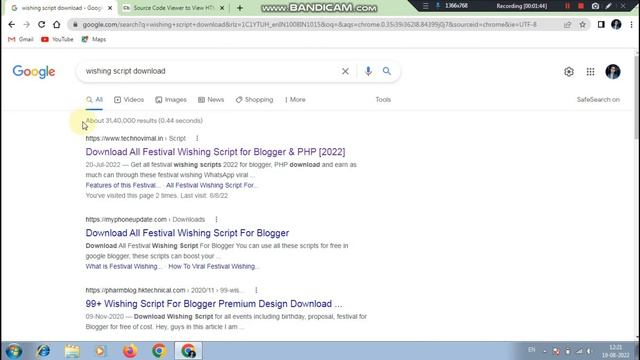This screenshot has width=640, height=360.
Task: Open How To Viral Festival Wishing sitelink
Action: pos(213,267)
